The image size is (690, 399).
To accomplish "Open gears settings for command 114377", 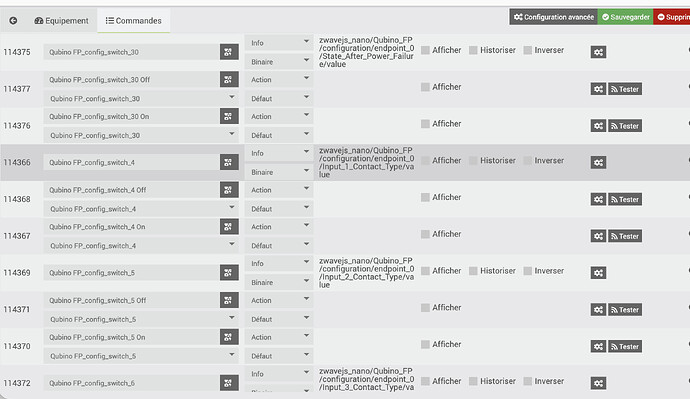I will click(598, 89).
